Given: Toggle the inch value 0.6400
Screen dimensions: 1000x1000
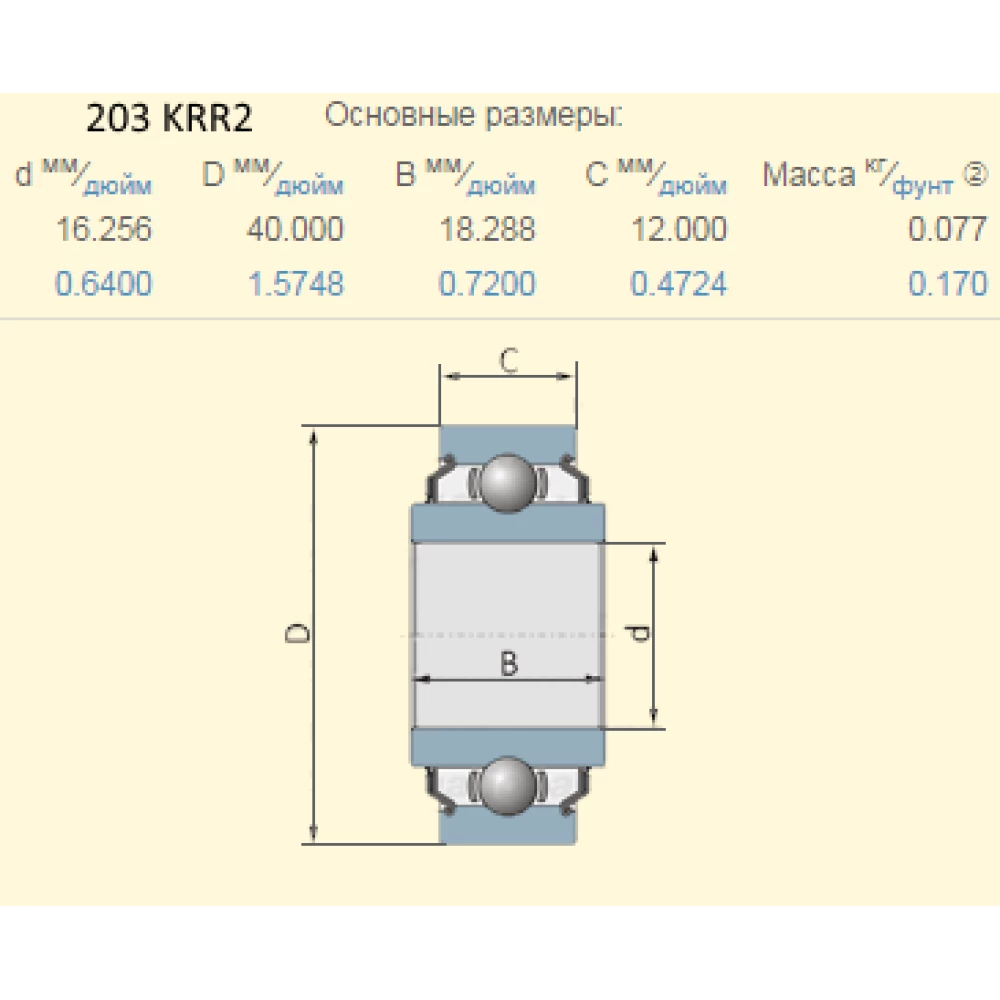Looking at the screenshot, I should tap(103, 284).
